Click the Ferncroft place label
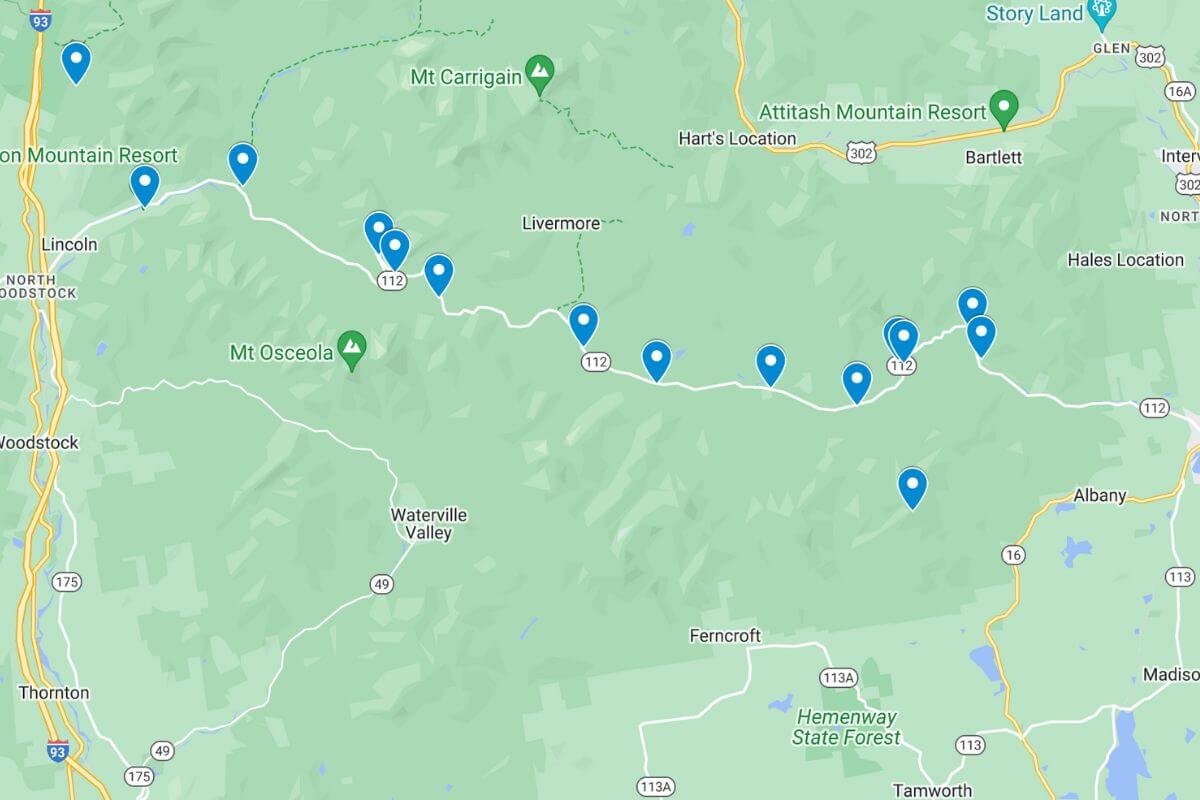 pos(725,635)
